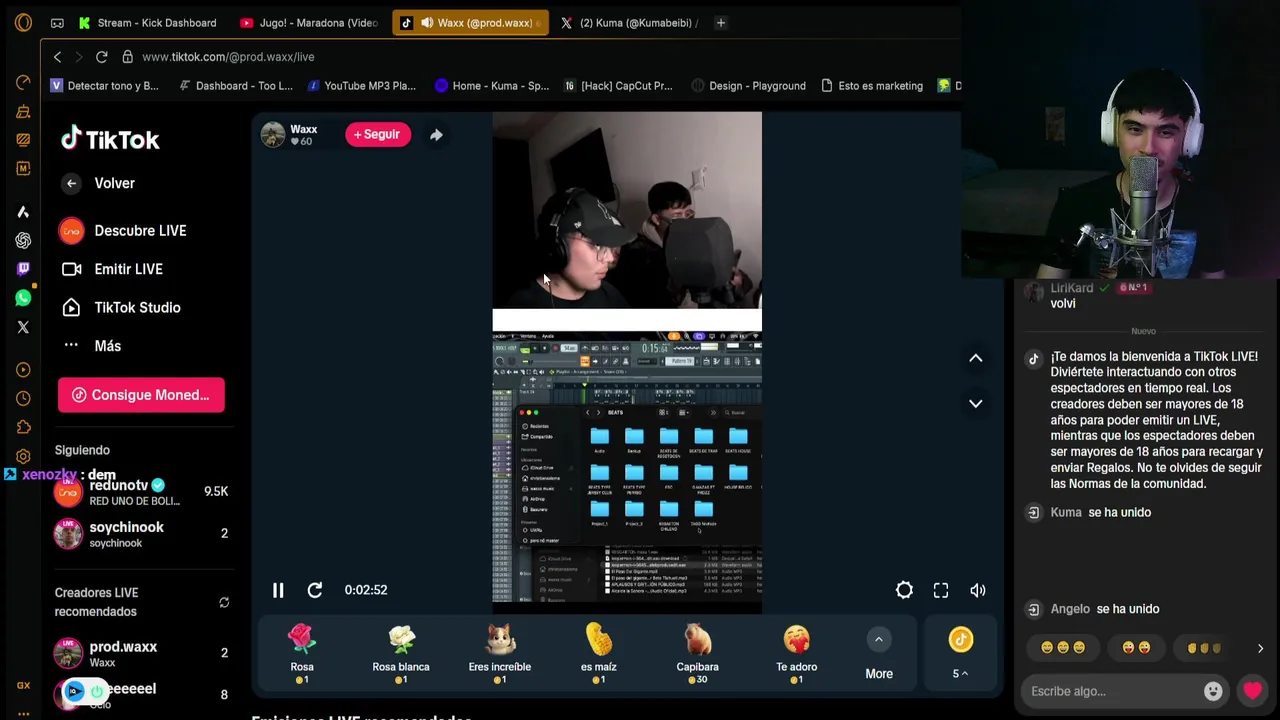This screenshot has height=720, width=1280.
Task: Send the es maíz gift
Action: tap(599, 654)
